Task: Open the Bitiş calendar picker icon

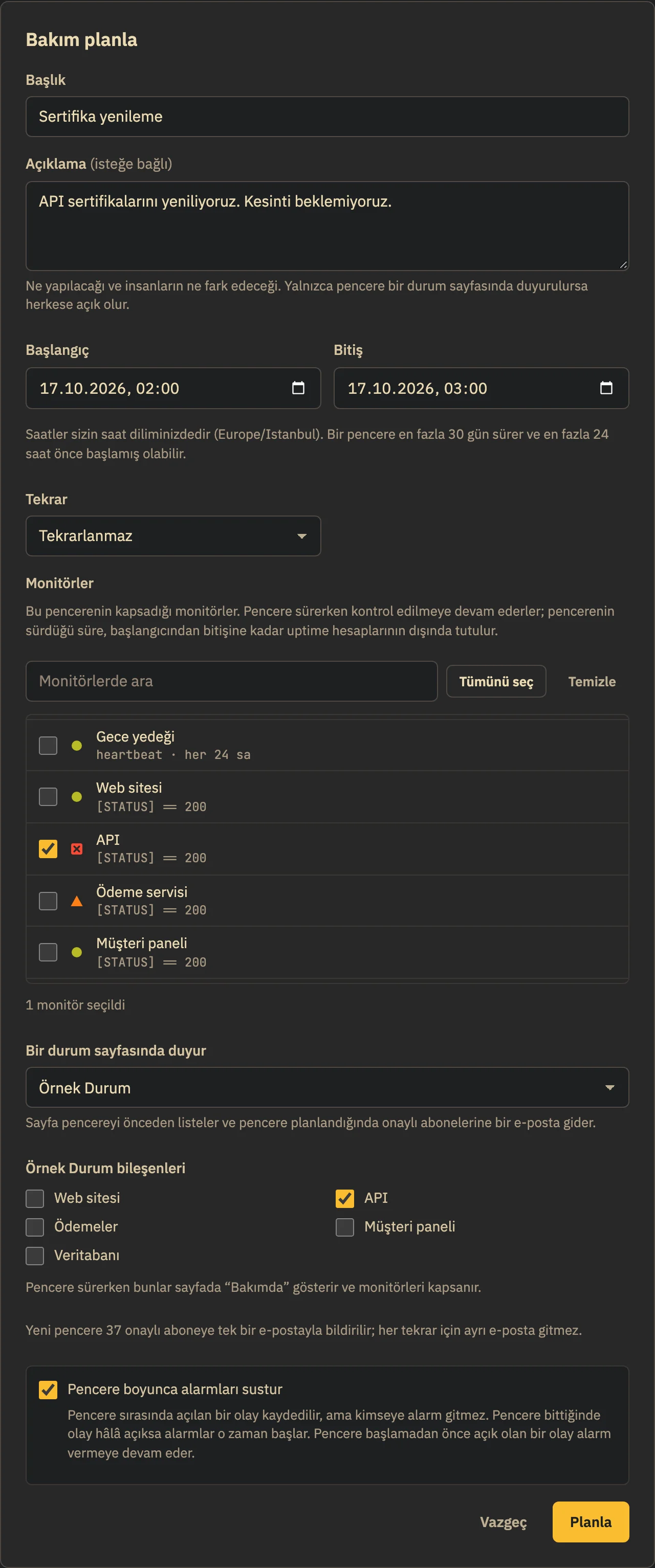Action: tap(606, 388)
